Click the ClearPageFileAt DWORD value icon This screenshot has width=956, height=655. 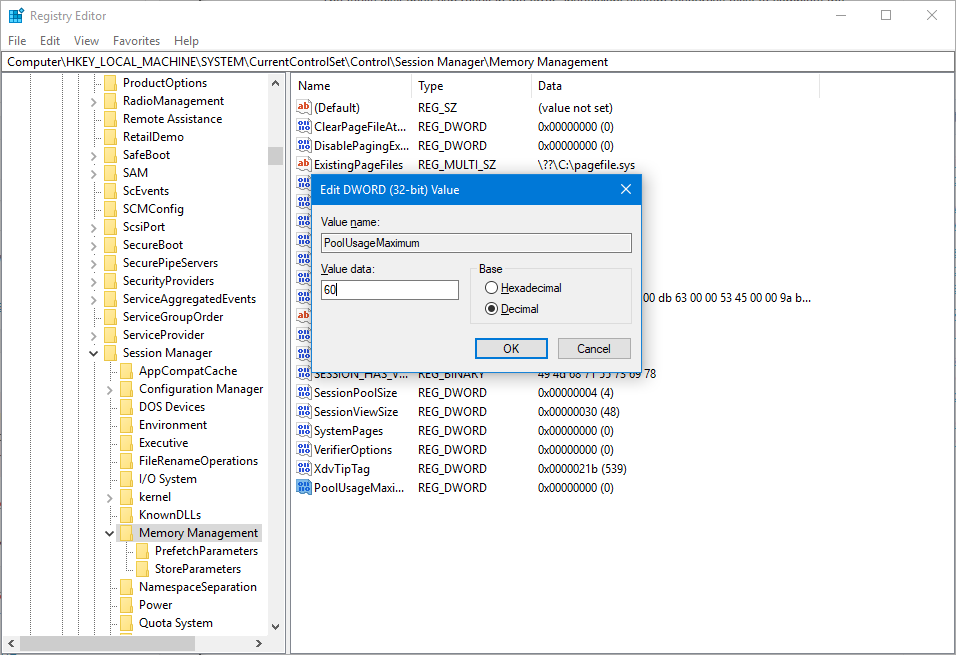[x=303, y=126]
